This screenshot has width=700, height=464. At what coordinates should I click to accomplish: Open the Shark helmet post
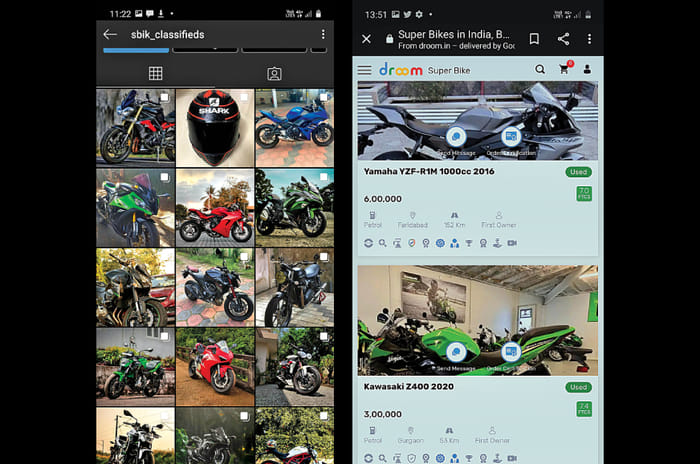[x=213, y=127]
